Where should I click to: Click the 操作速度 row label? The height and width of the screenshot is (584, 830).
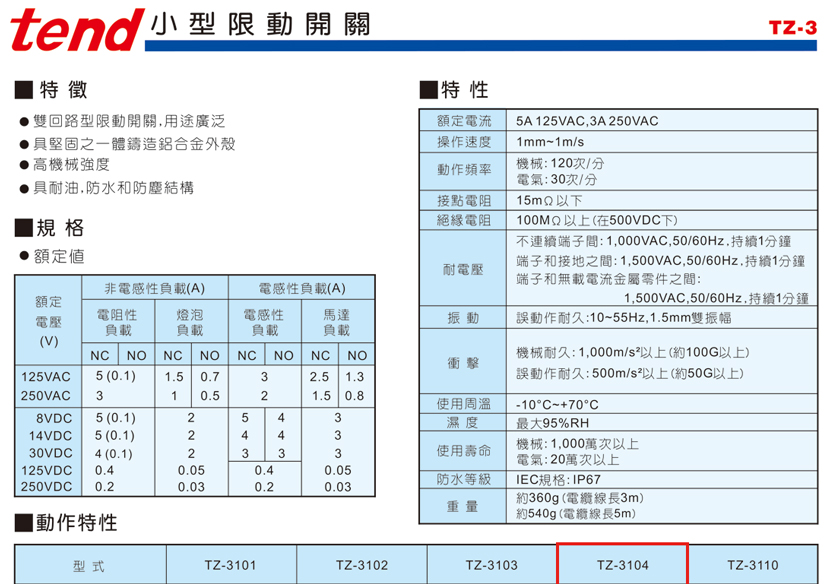point(464,142)
